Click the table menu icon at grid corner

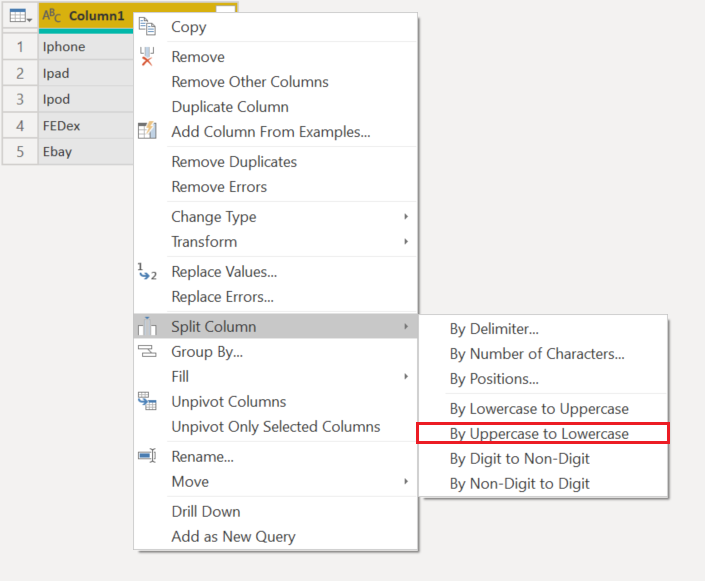(20, 16)
